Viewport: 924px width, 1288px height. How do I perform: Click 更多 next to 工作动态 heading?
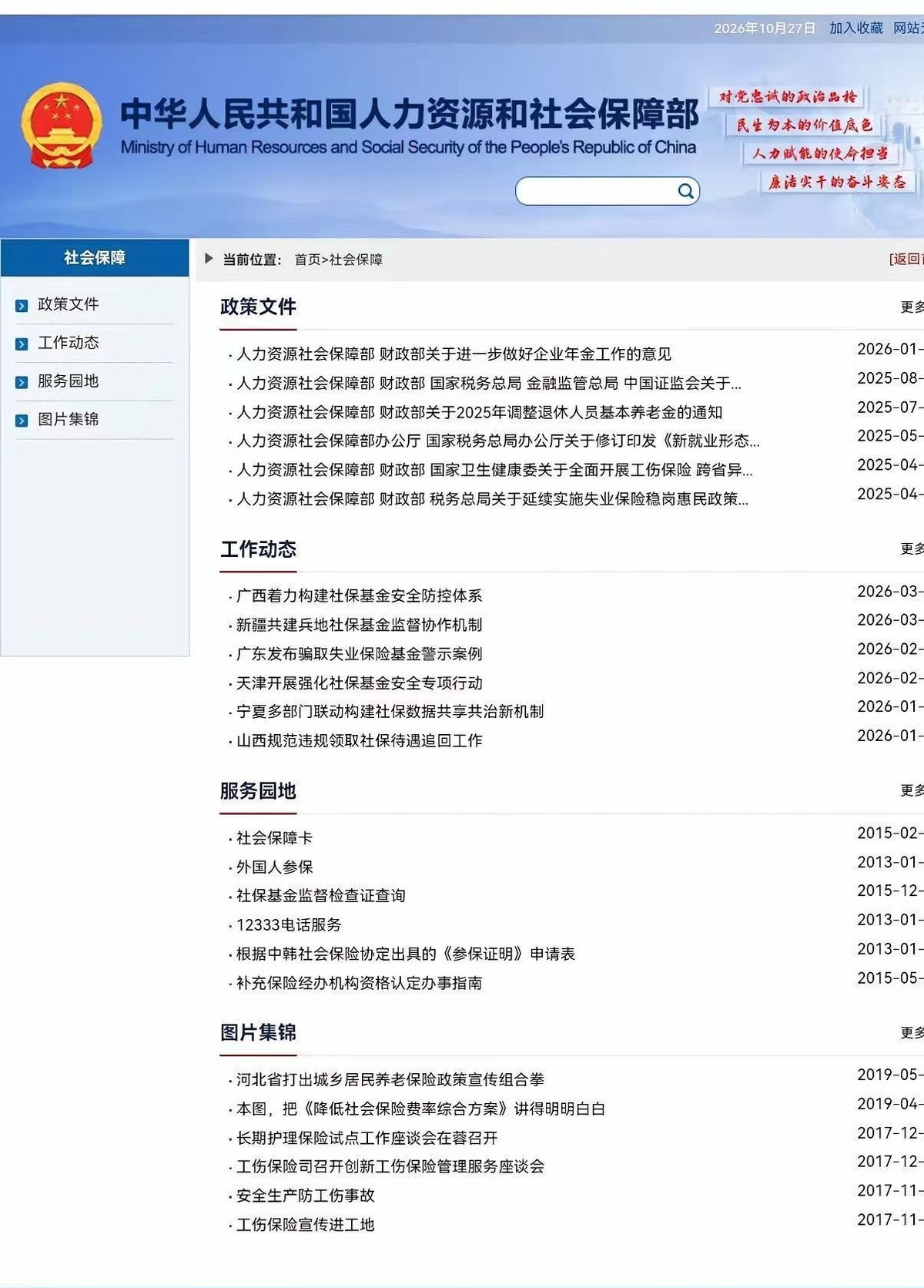coord(912,548)
